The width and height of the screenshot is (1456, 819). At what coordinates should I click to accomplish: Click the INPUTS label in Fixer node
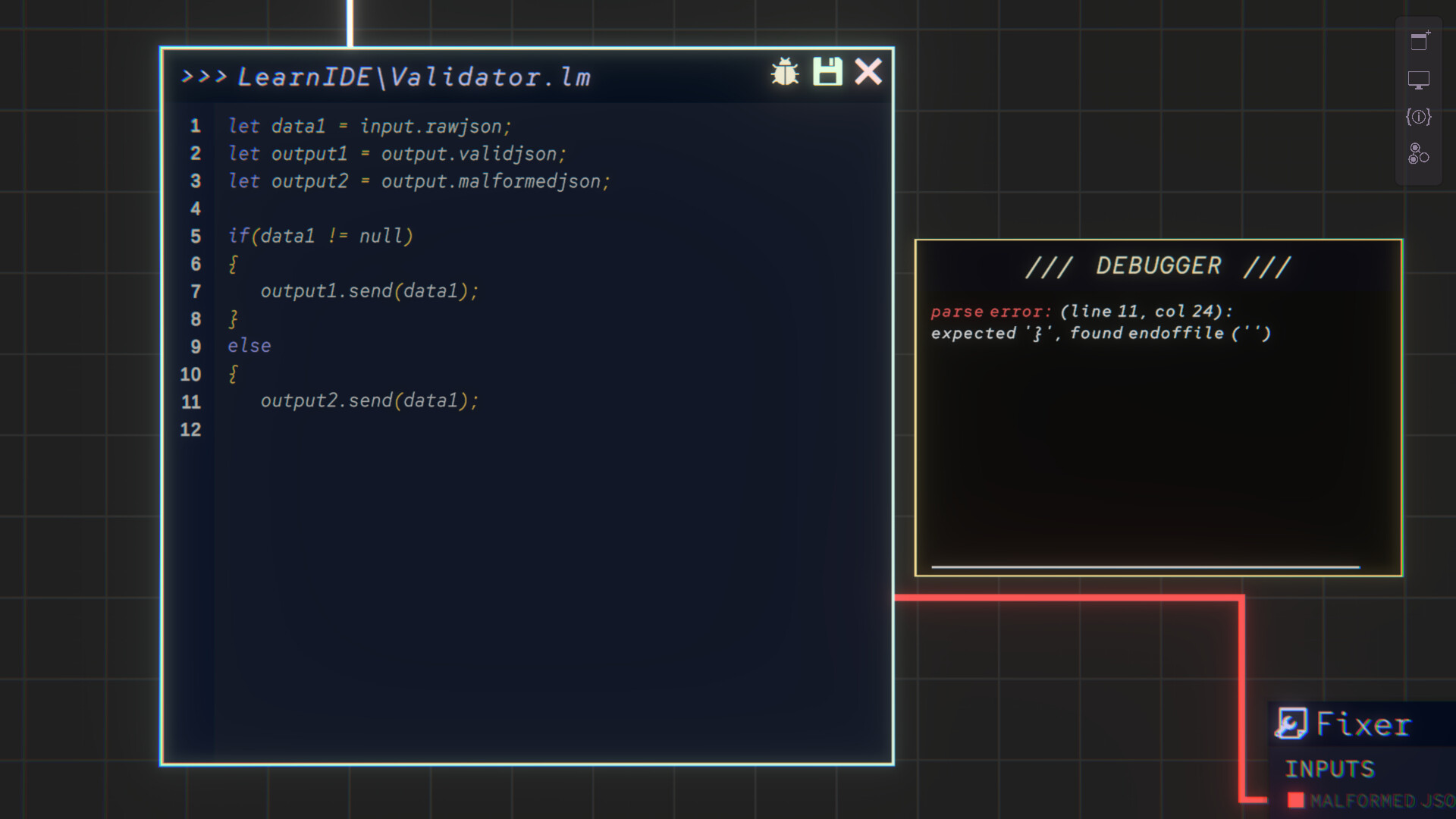(1329, 769)
